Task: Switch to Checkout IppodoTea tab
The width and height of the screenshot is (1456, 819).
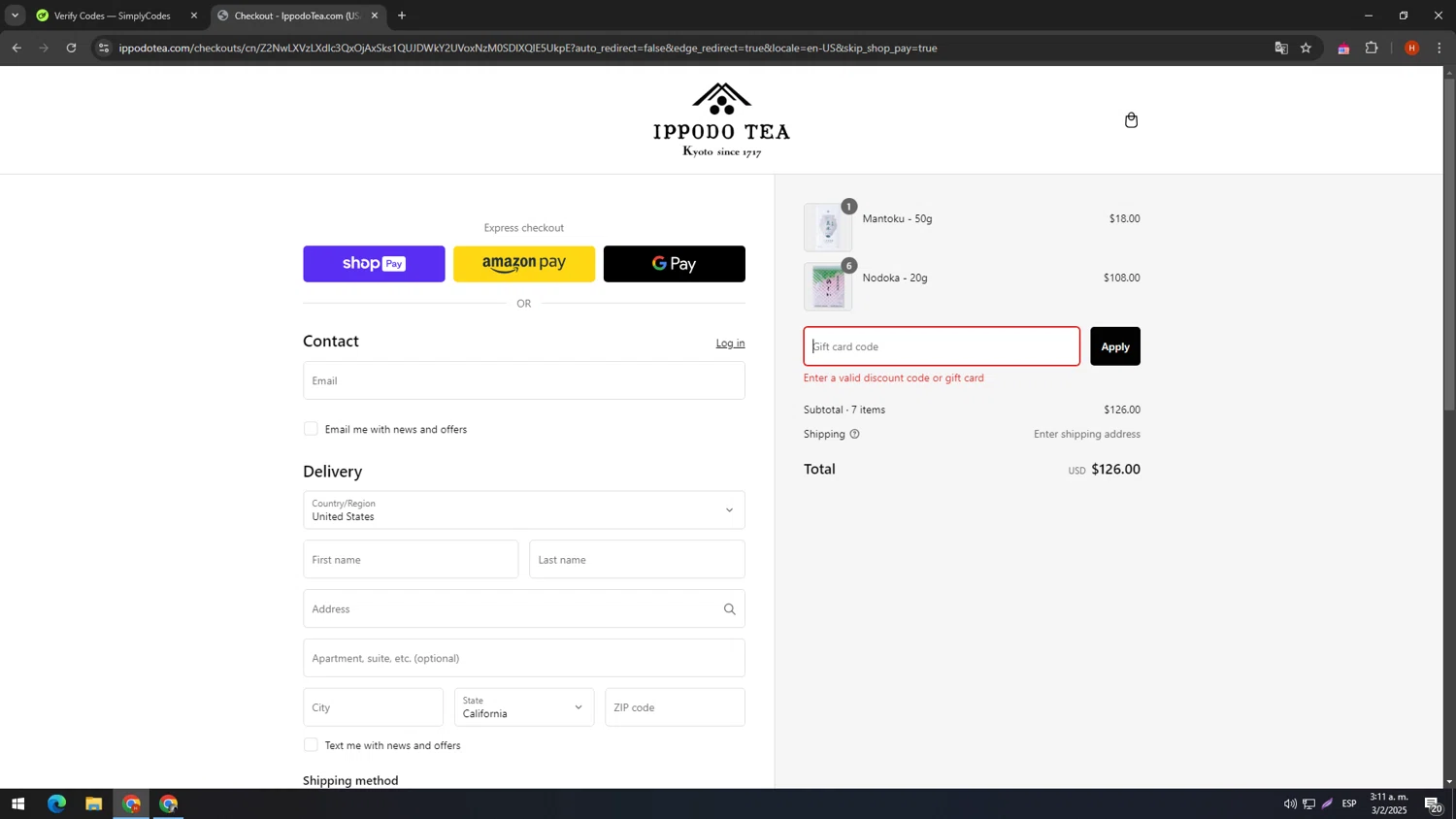Action: [297, 16]
